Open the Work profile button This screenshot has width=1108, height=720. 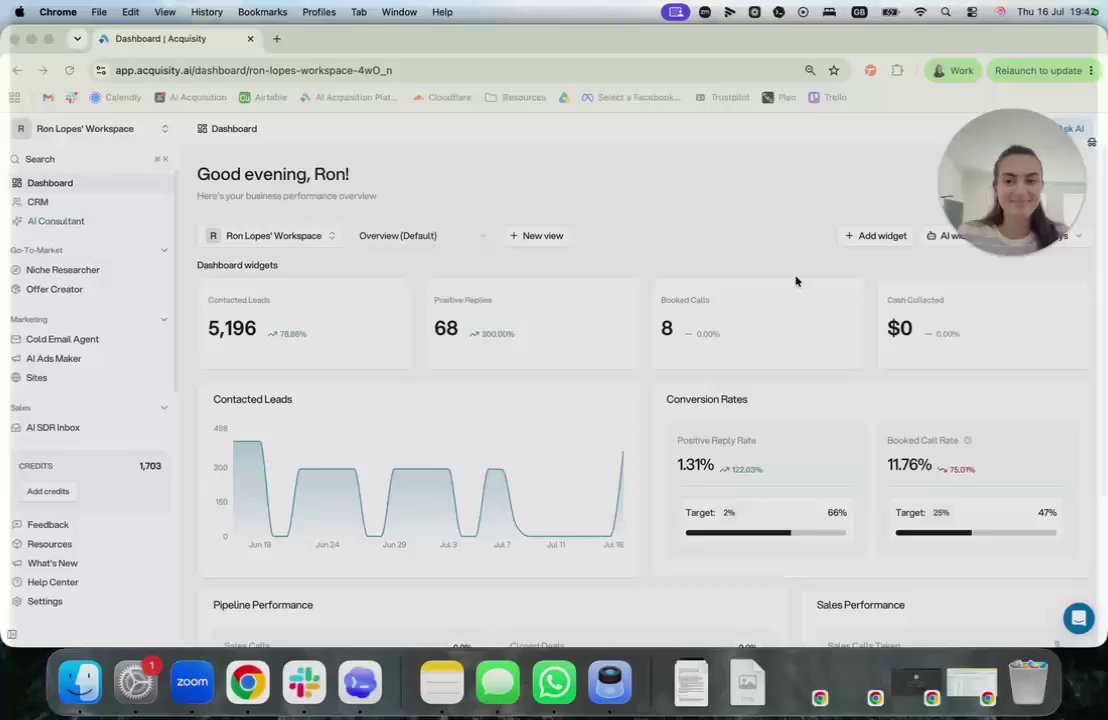click(x=953, y=70)
